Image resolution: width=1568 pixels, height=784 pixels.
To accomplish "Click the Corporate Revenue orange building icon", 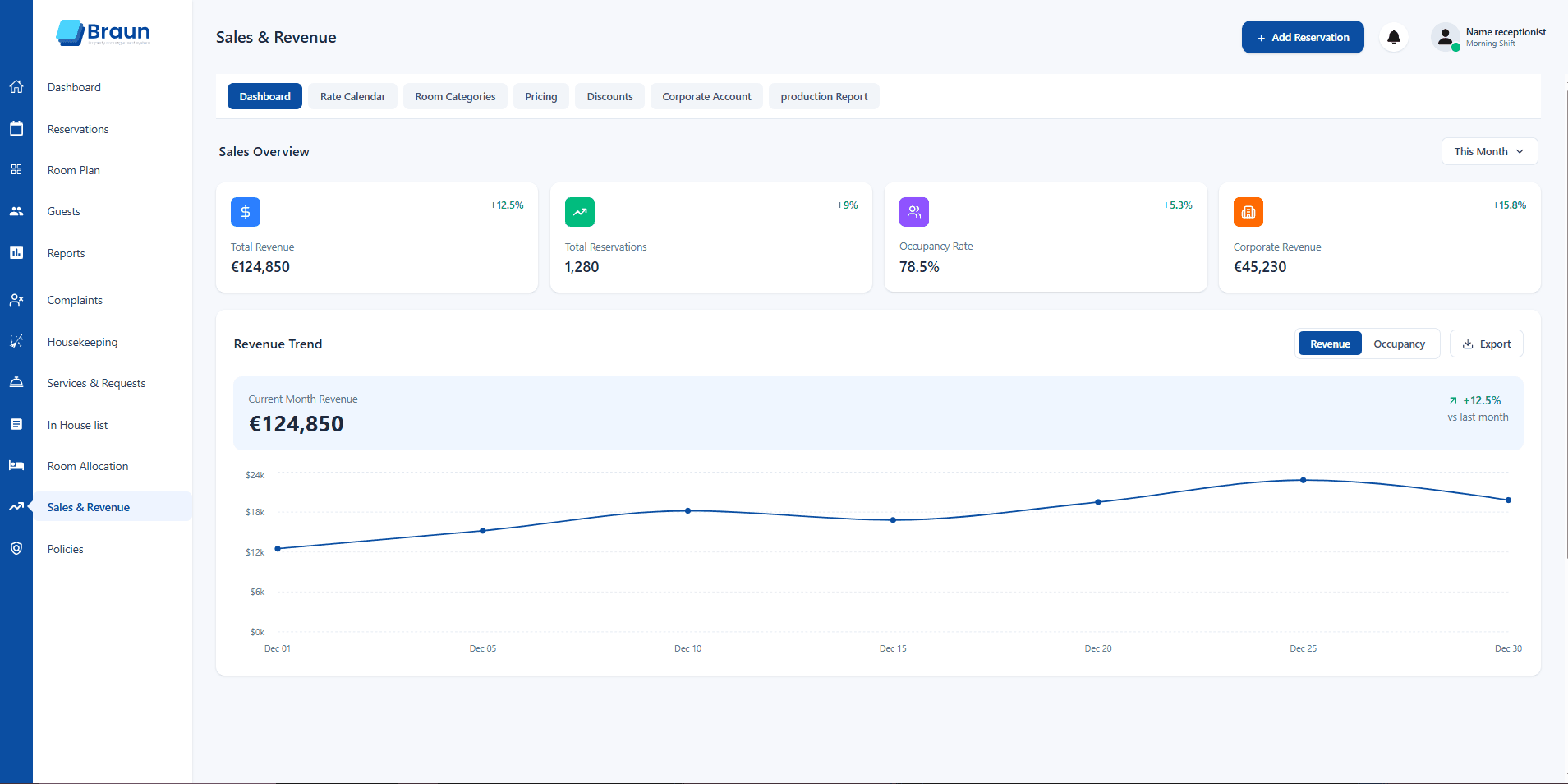I will [1248, 212].
